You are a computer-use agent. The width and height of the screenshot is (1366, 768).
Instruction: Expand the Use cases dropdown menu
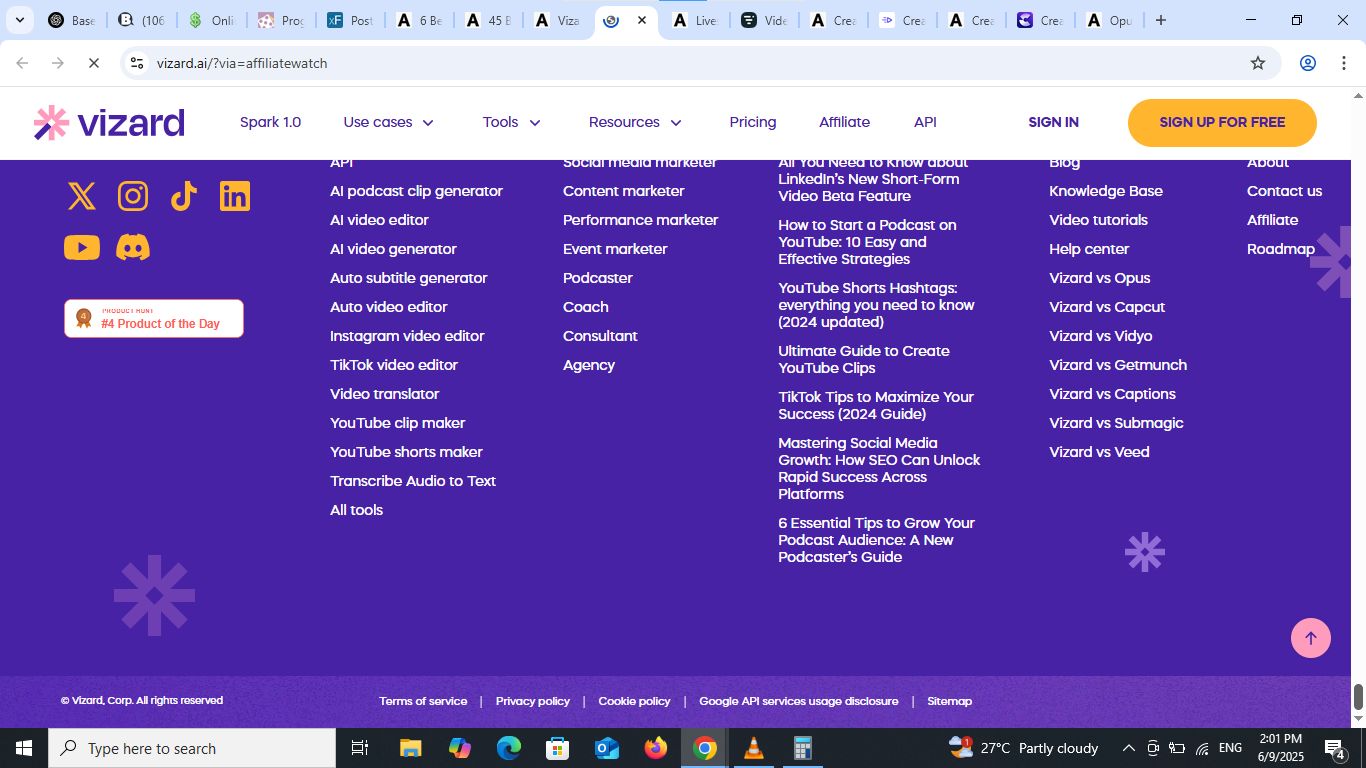pos(389,122)
